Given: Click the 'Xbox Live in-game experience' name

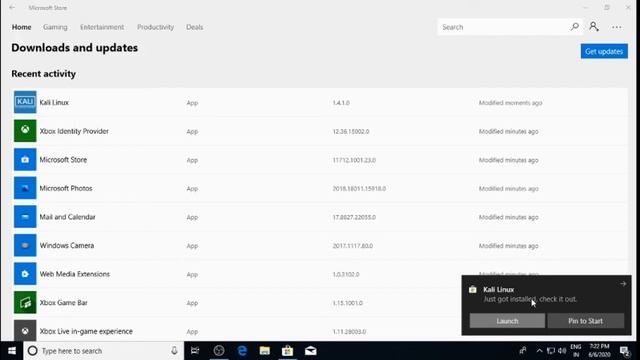Looking at the screenshot, I should pos(86,331).
